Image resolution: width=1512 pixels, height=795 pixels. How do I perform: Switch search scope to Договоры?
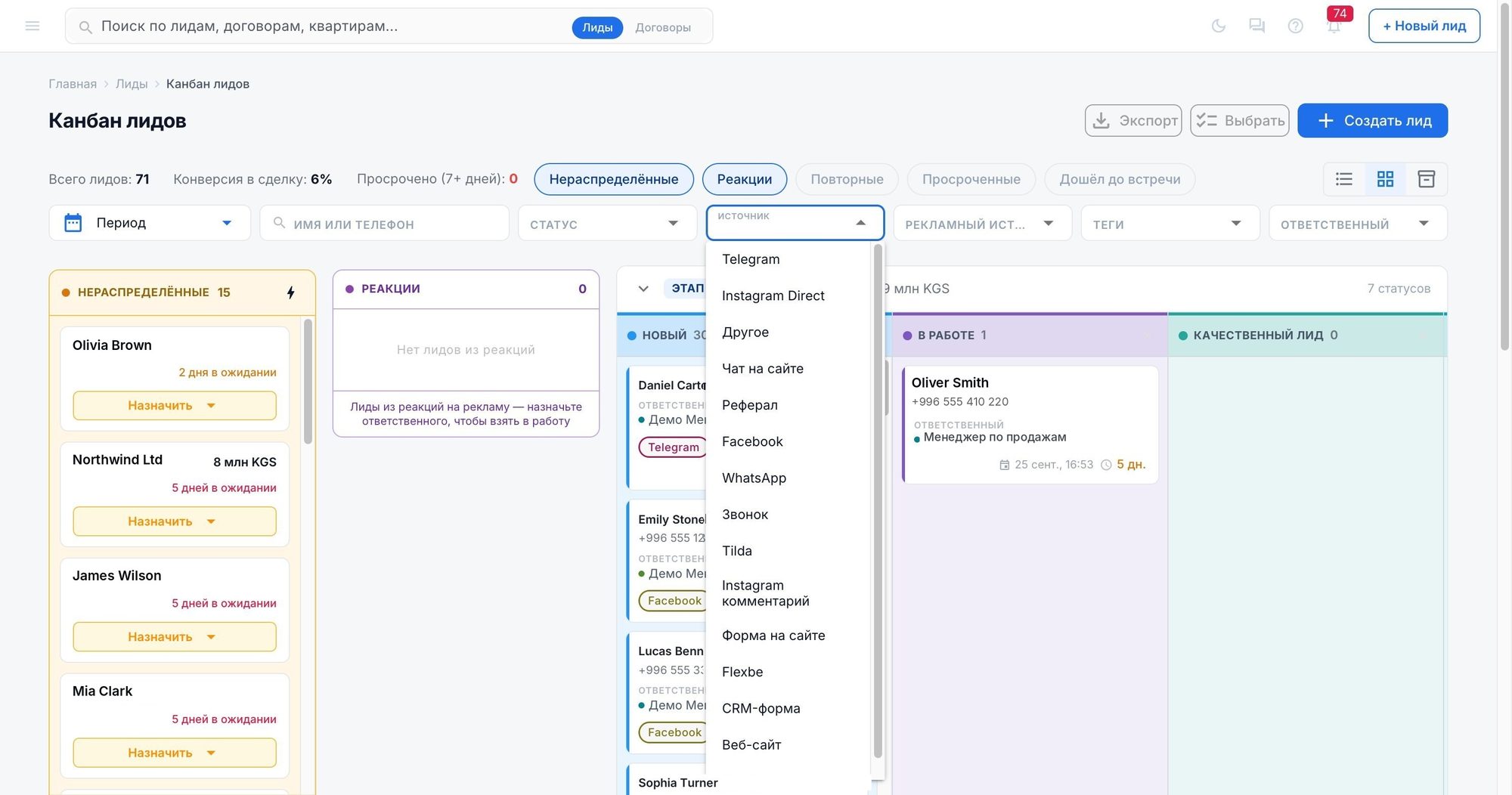[x=663, y=27]
